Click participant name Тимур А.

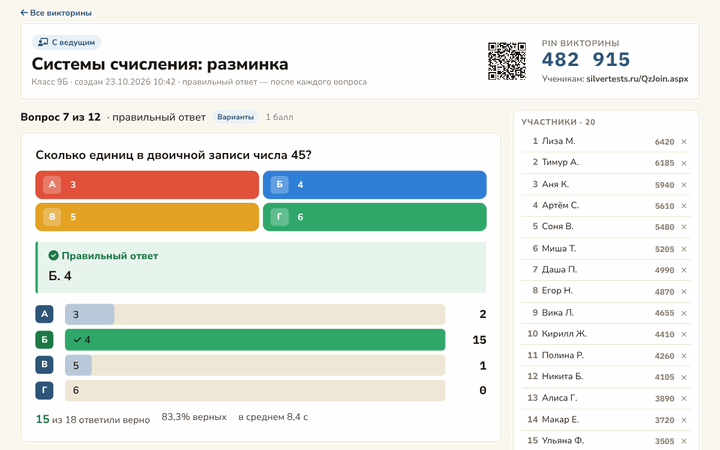click(560, 162)
